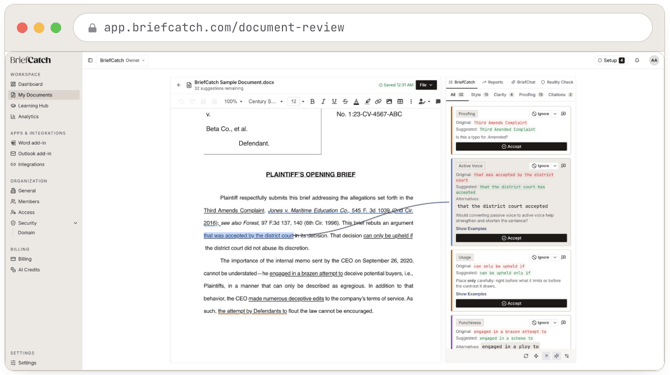Apply italic formatting in toolbar

323,102
